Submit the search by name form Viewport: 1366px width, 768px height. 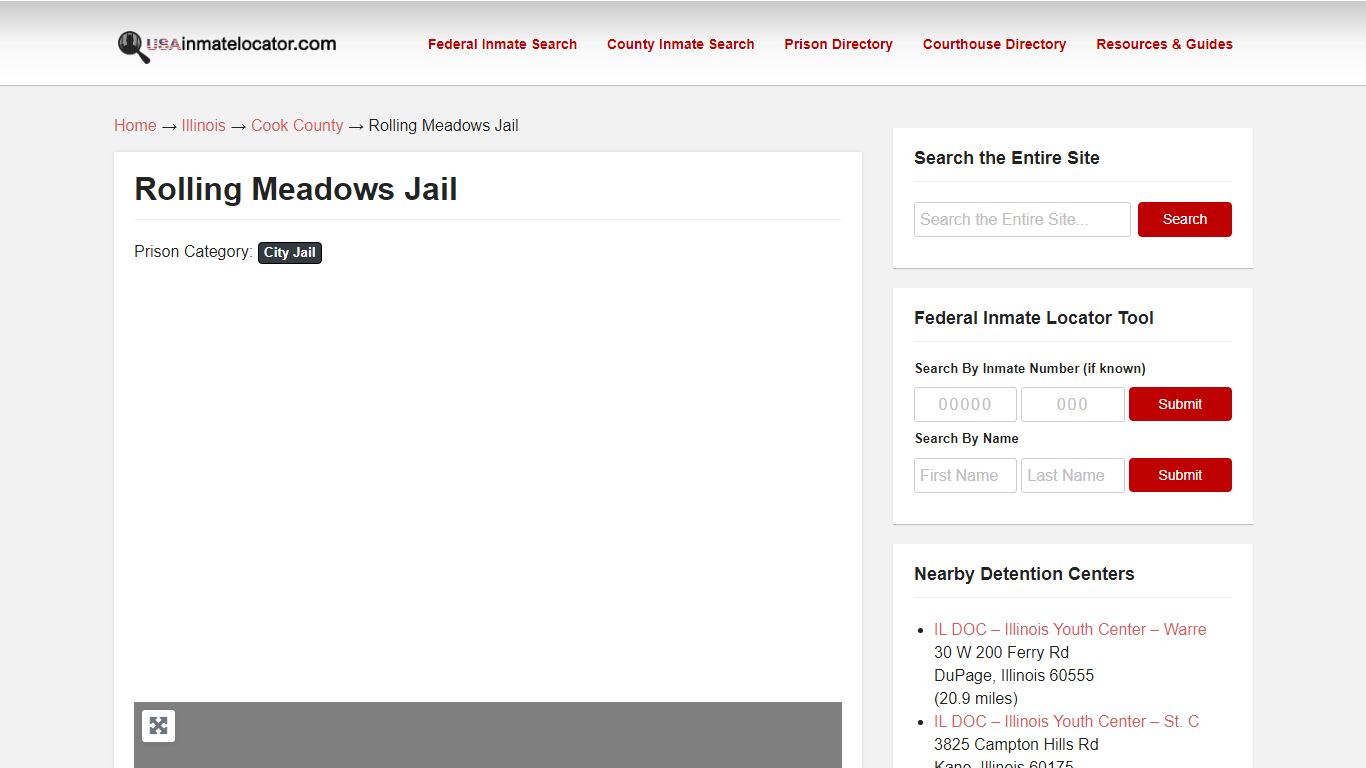click(1180, 475)
